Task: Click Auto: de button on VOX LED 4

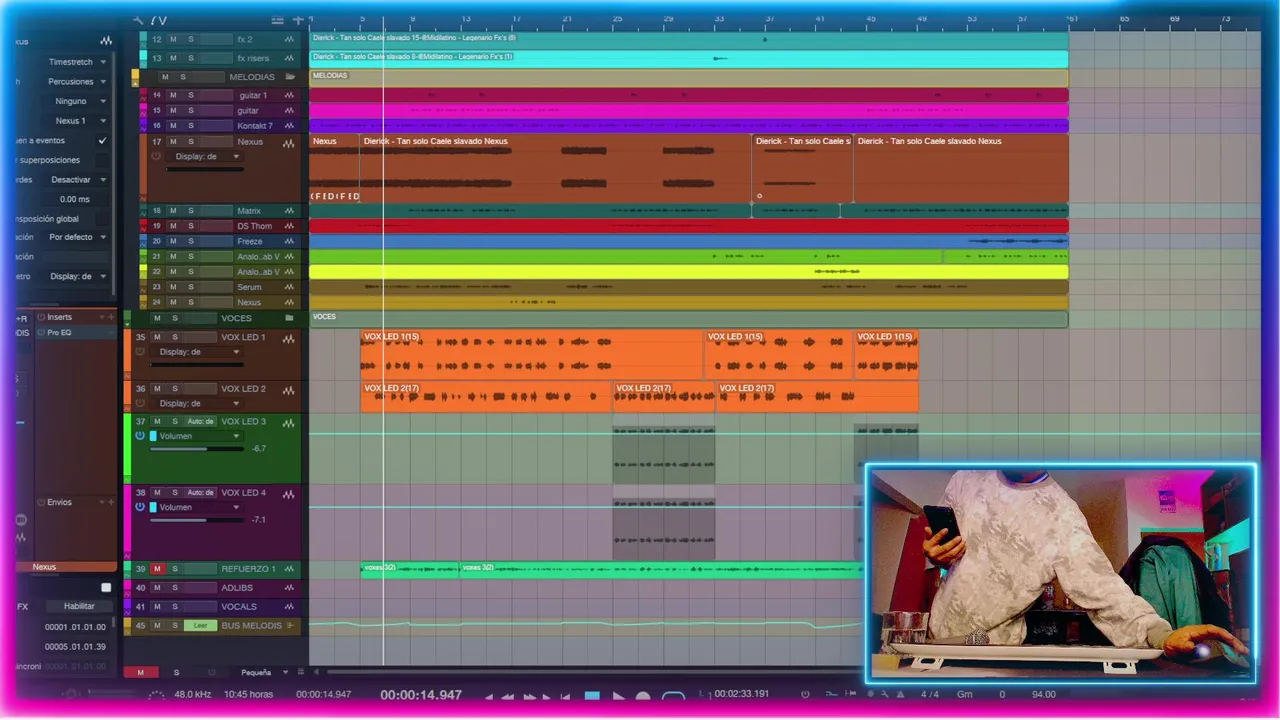Action: tap(200, 493)
